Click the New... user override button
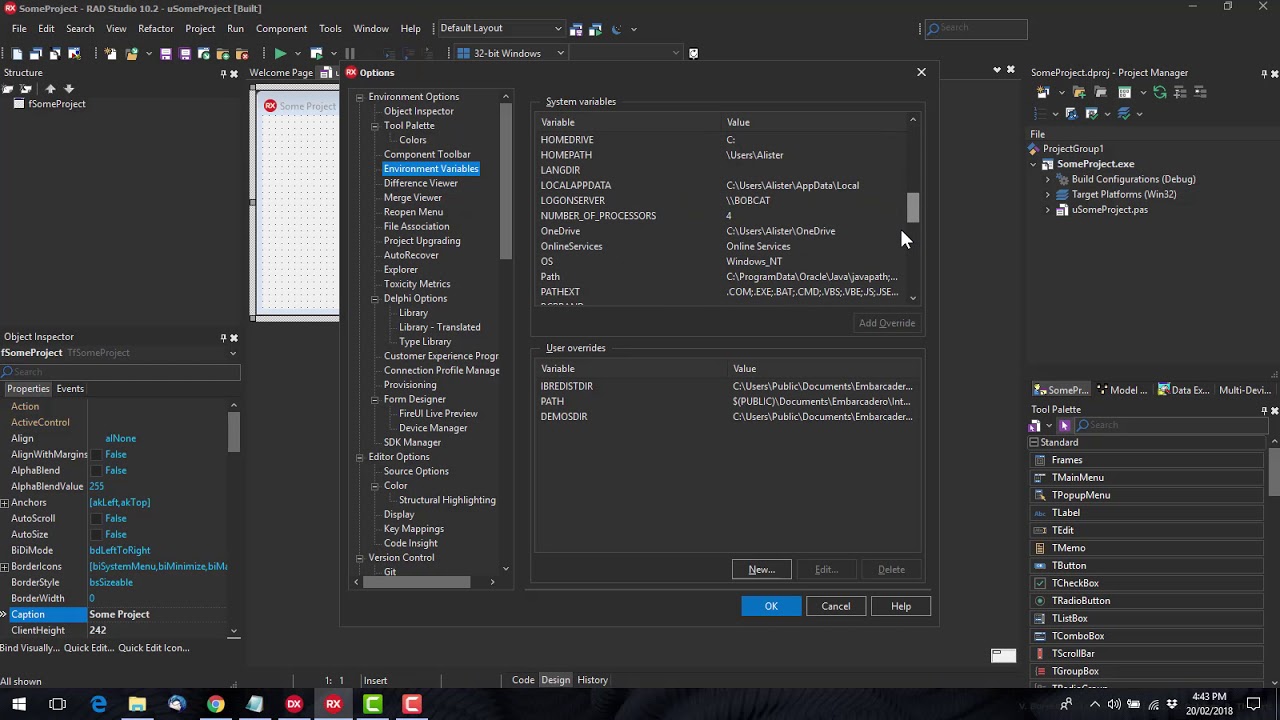1280x720 pixels. [x=762, y=569]
